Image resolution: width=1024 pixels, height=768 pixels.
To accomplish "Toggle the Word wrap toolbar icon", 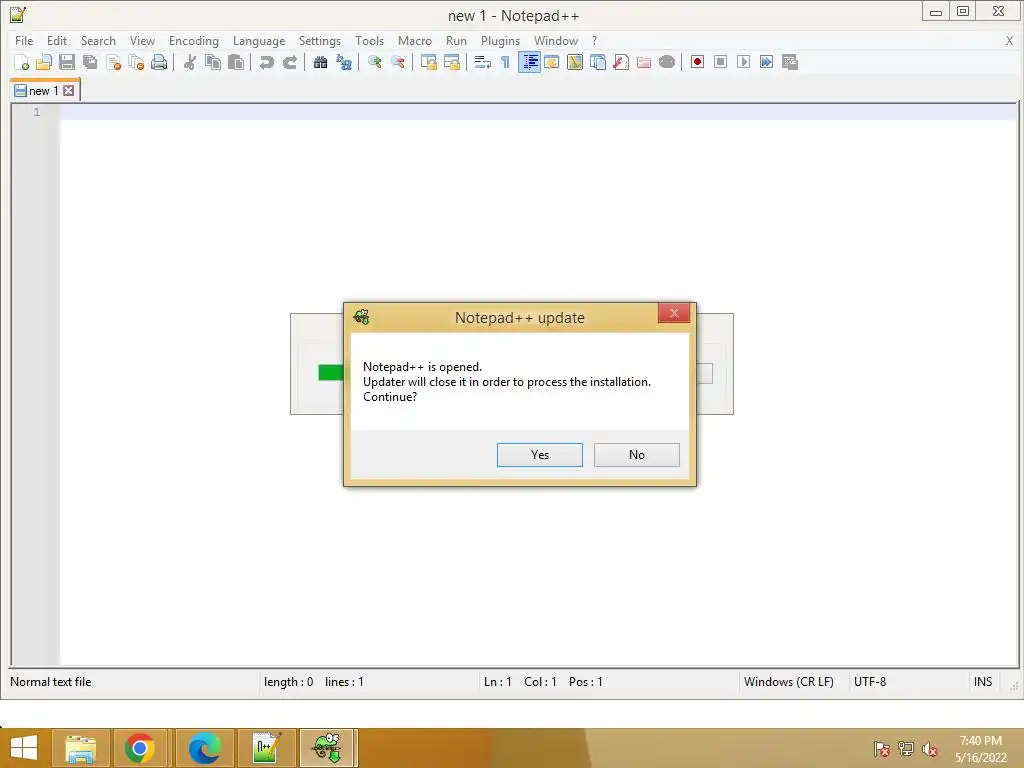I will point(483,62).
